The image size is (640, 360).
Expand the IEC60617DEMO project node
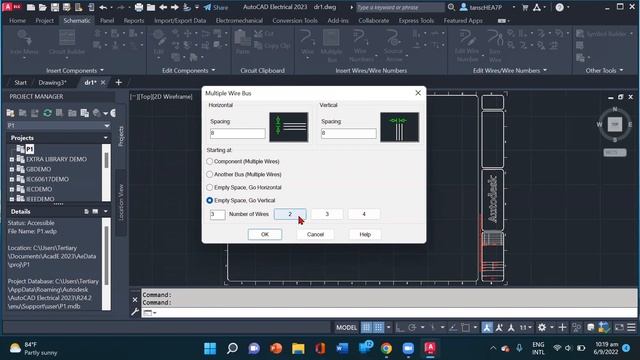[11, 179]
